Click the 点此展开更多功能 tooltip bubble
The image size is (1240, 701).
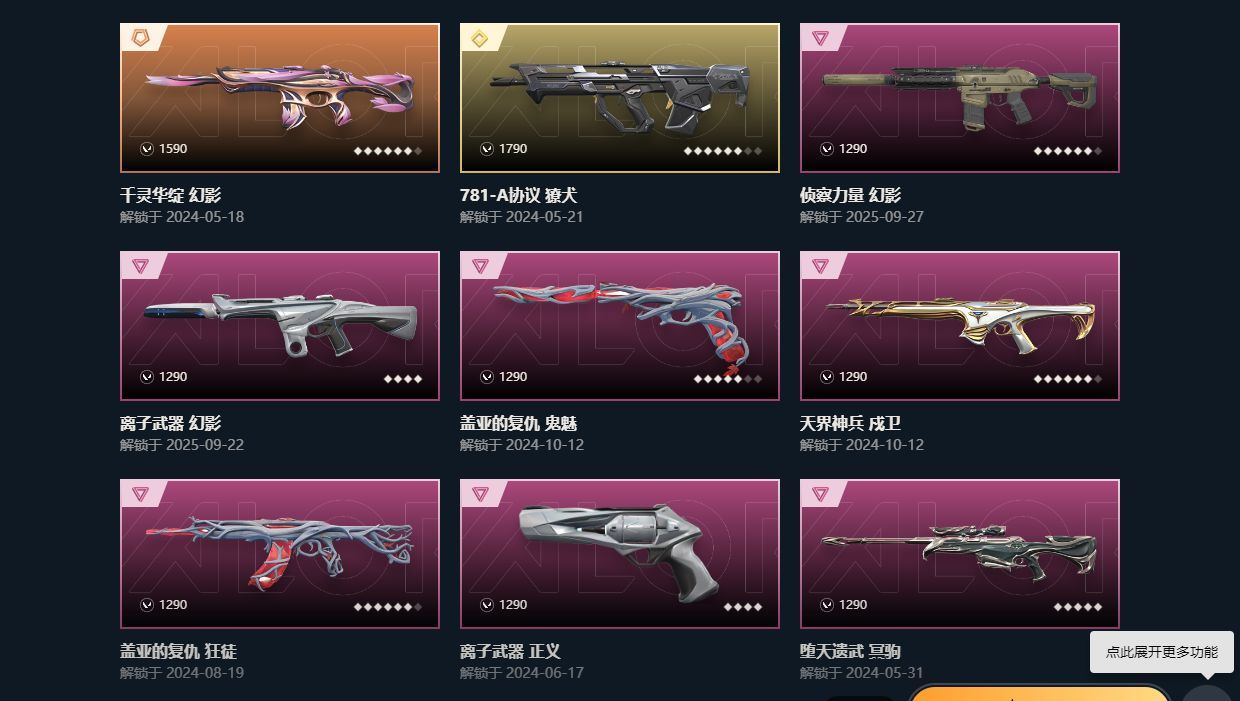tap(1162, 652)
